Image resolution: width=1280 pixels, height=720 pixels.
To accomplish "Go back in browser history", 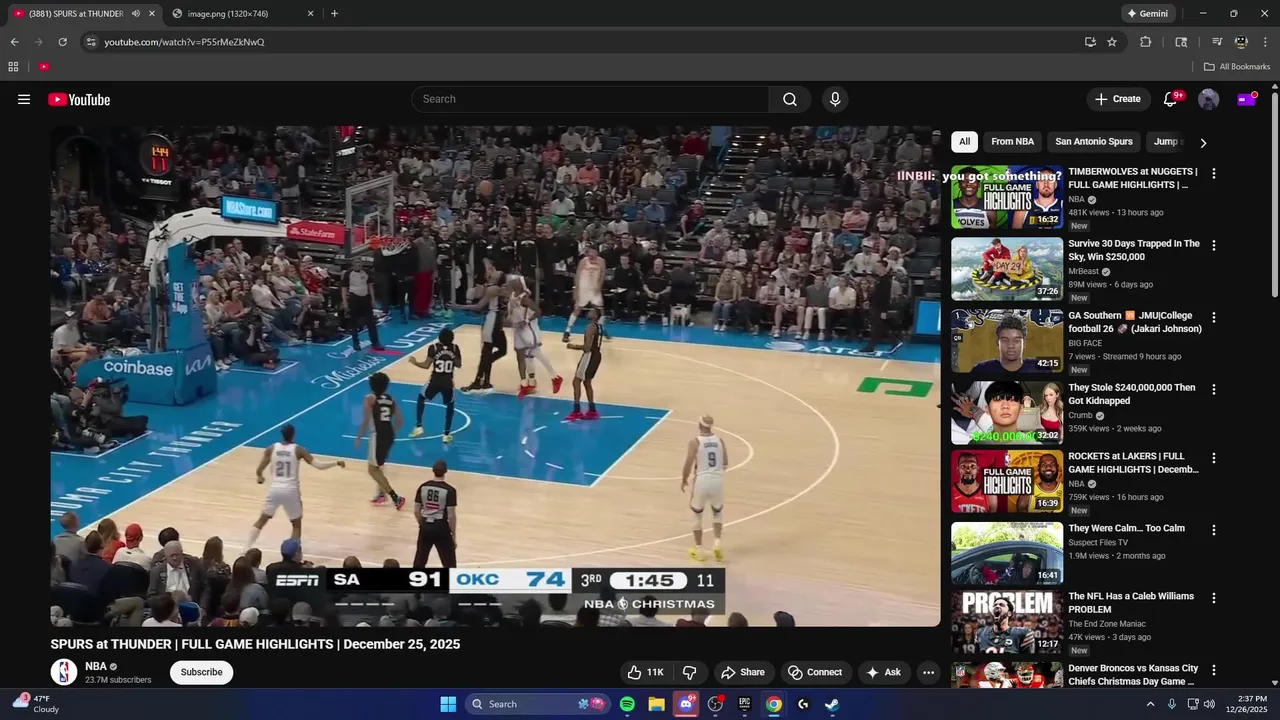I will 14,42.
